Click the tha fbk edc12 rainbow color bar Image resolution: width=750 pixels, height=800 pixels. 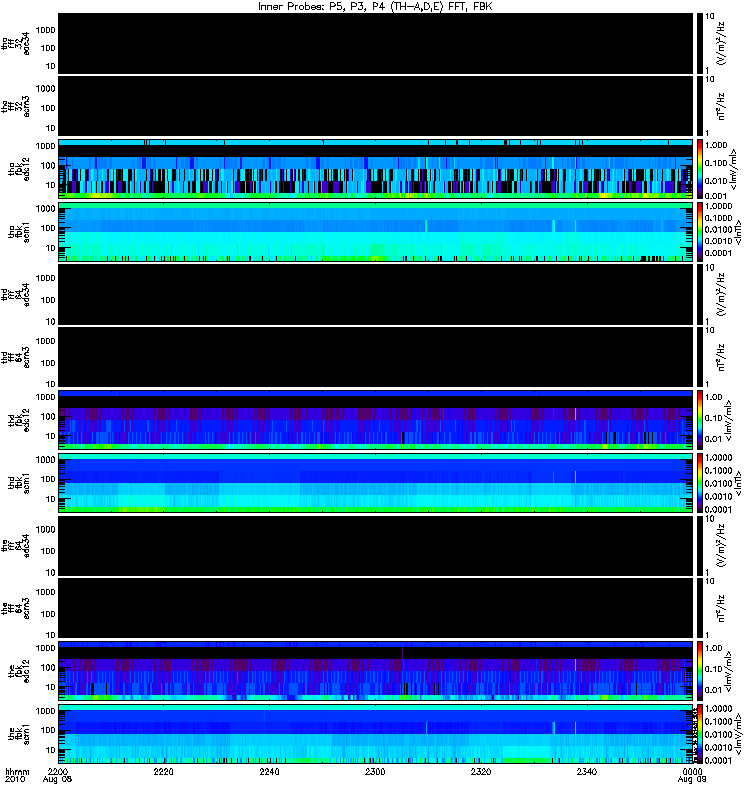[700, 169]
